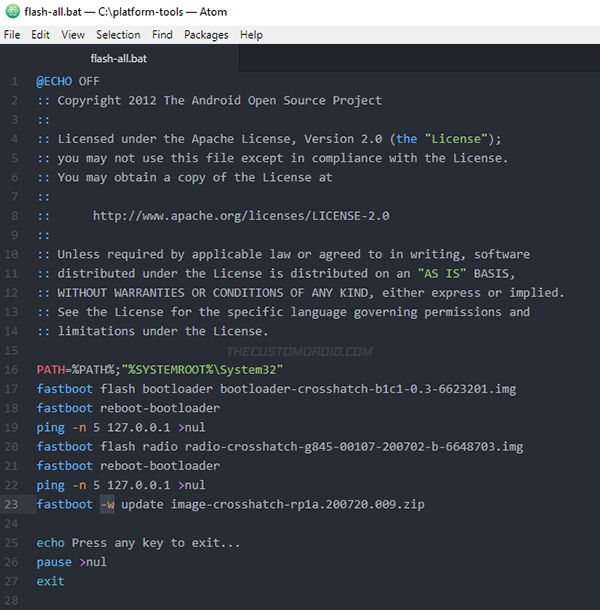
Task: Open the Selection menu
Action: tap(118, 35)
